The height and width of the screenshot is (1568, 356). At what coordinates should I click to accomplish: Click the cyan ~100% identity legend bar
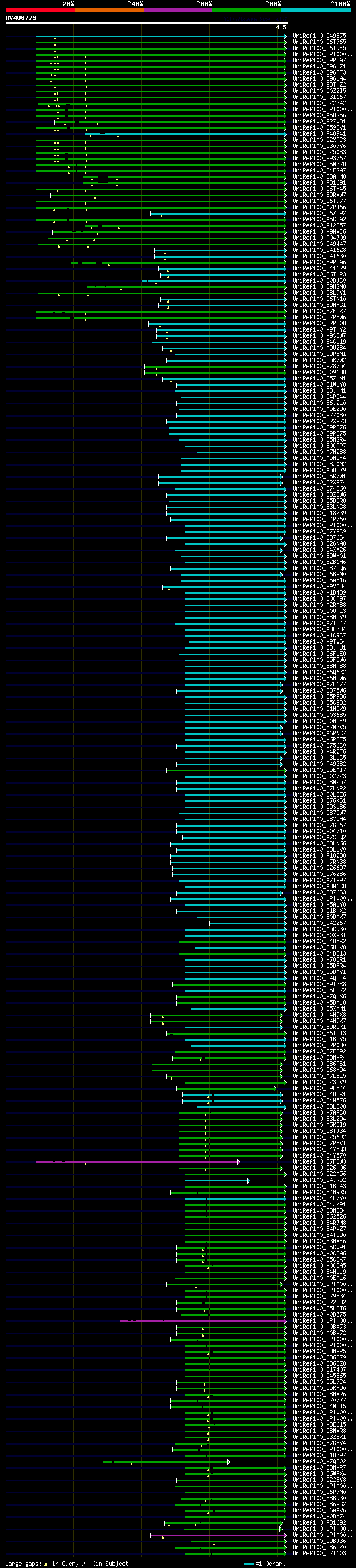[x=316, y=10]
